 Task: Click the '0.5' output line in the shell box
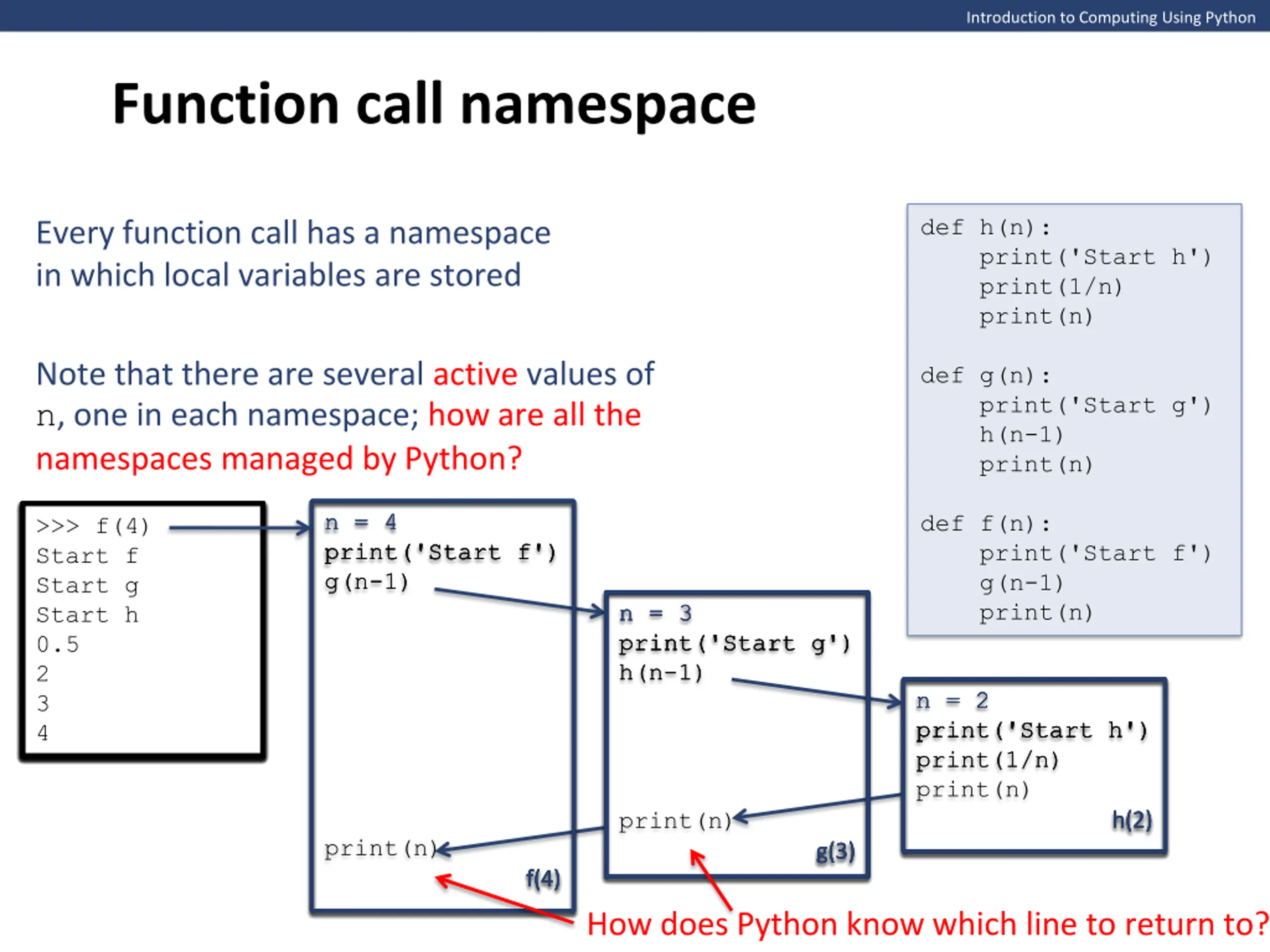[x=58, y=645]
